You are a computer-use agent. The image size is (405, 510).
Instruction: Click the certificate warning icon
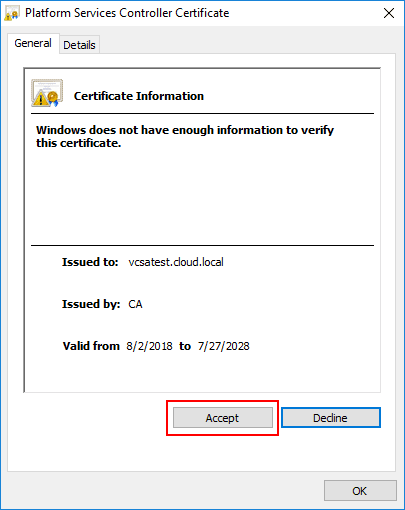click(x=47, y=93)
